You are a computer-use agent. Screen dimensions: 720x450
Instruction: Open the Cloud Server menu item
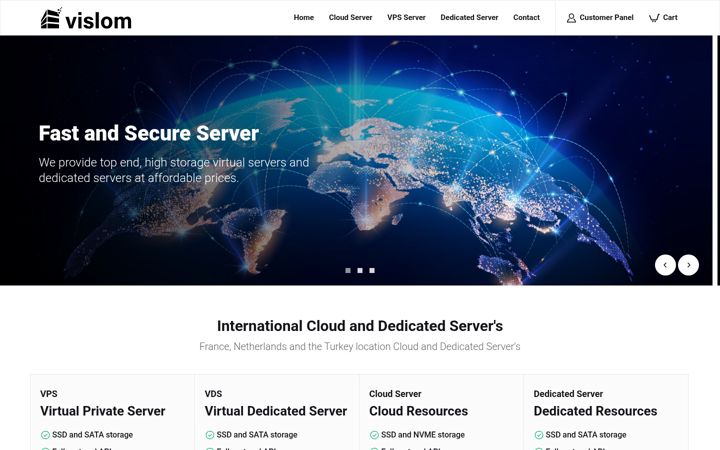(350, 17)
